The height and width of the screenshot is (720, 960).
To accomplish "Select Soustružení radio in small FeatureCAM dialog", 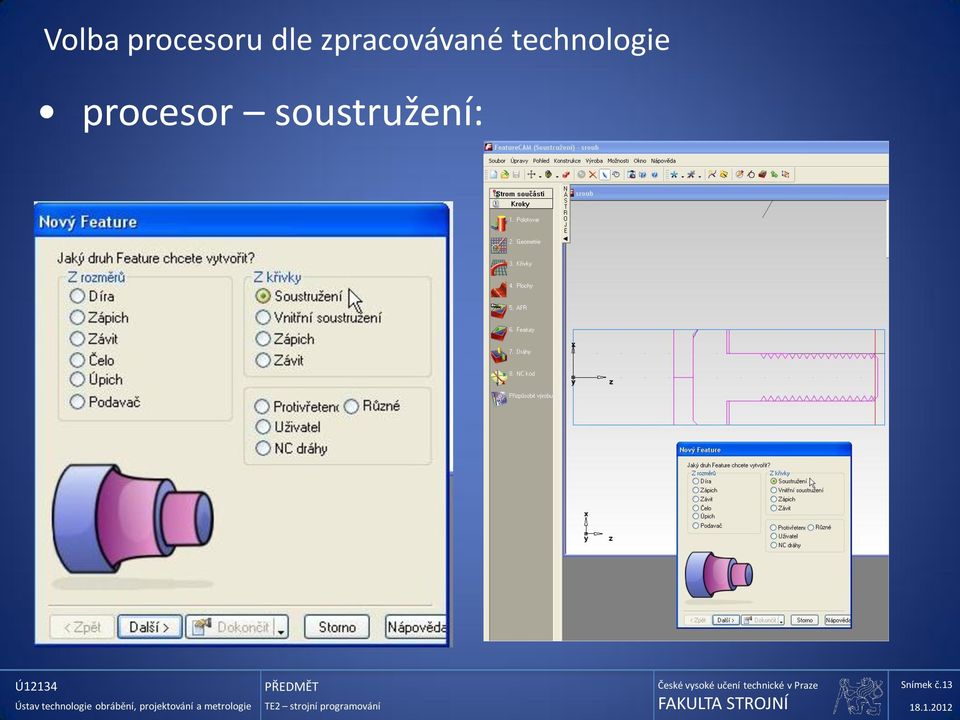I will click(x=774, y=481).
